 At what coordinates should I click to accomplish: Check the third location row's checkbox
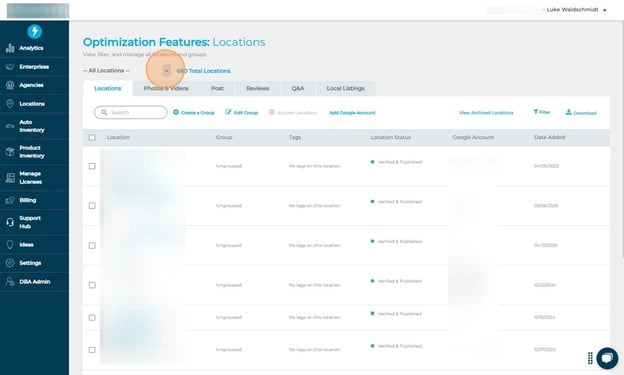coord(92,246)
